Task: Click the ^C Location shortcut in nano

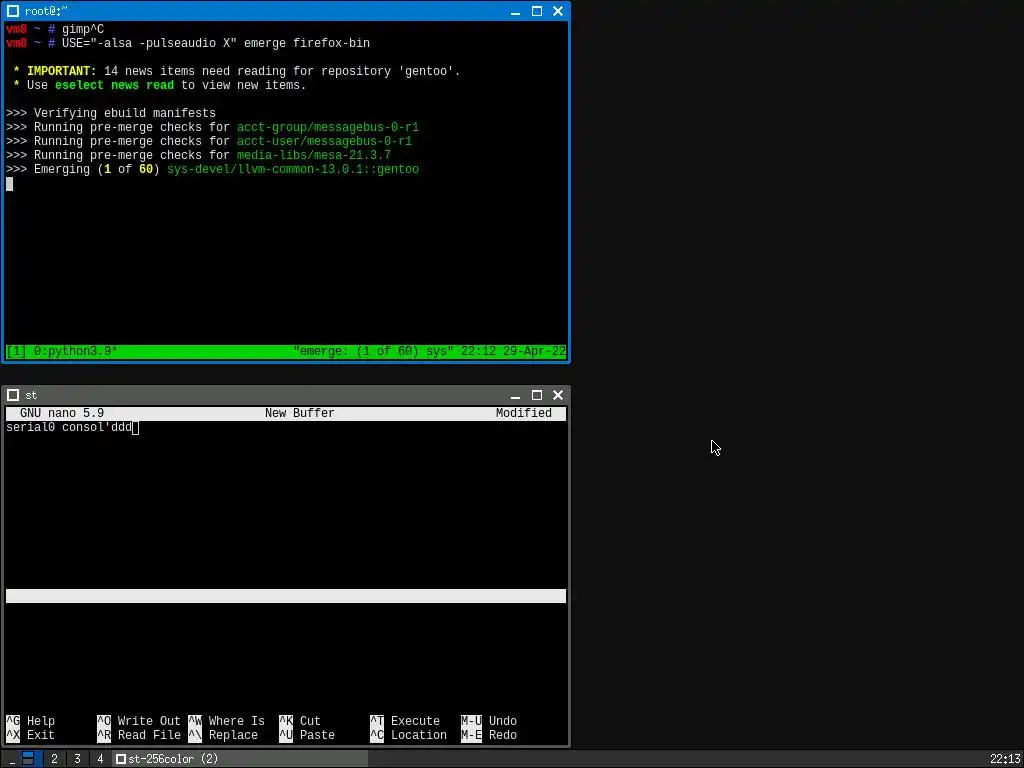Action: pyautogui.click(x=408, y=735)
